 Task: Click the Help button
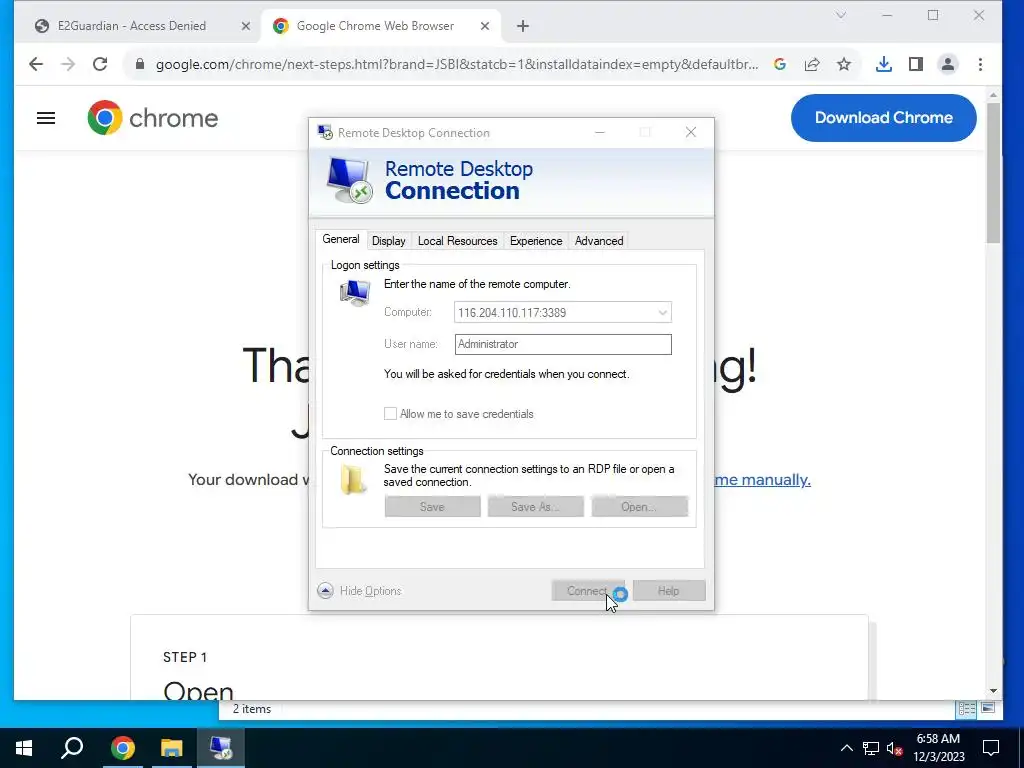(x=669, y=590)
